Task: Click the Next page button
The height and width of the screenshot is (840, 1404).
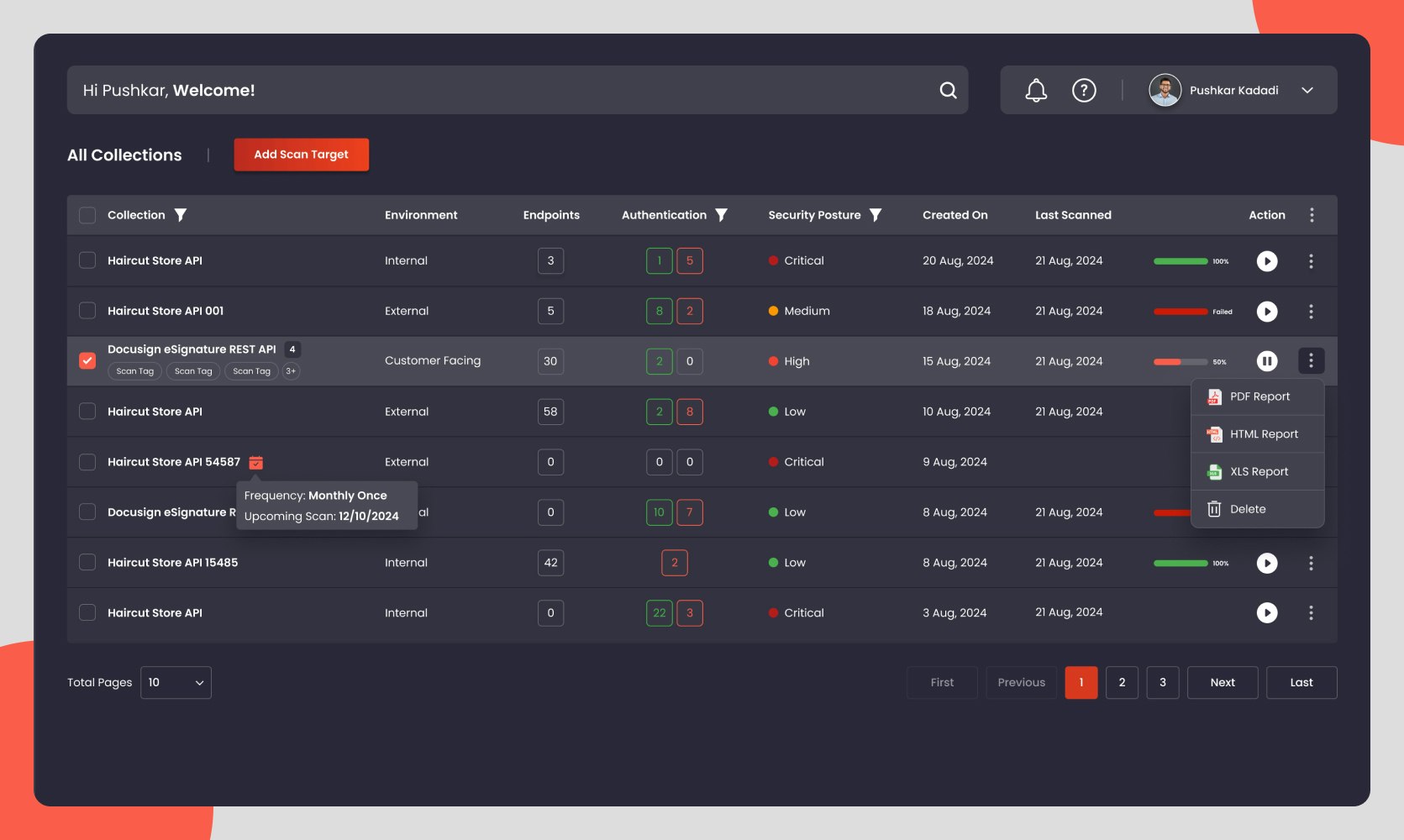Action: [1223, 682]
